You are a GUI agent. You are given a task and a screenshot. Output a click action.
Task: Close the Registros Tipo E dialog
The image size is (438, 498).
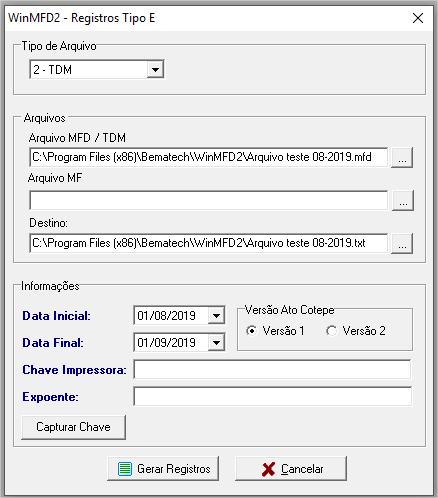click(418, 18)
